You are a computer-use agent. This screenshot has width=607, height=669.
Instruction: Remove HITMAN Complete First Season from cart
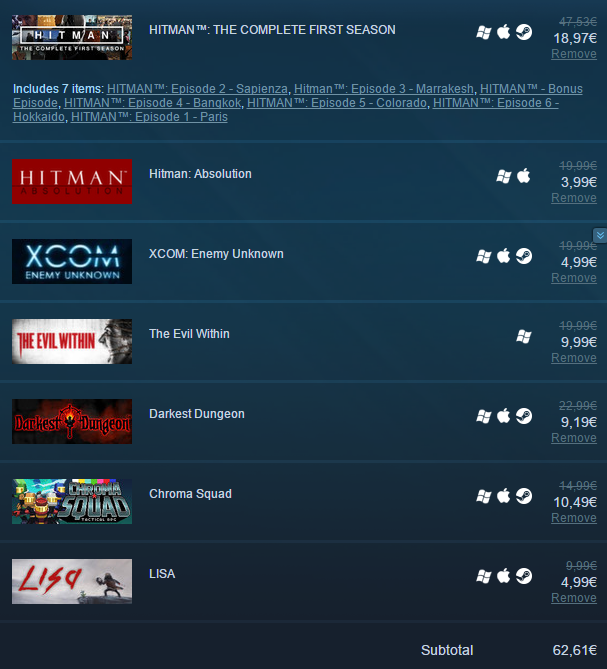[574, 54]
